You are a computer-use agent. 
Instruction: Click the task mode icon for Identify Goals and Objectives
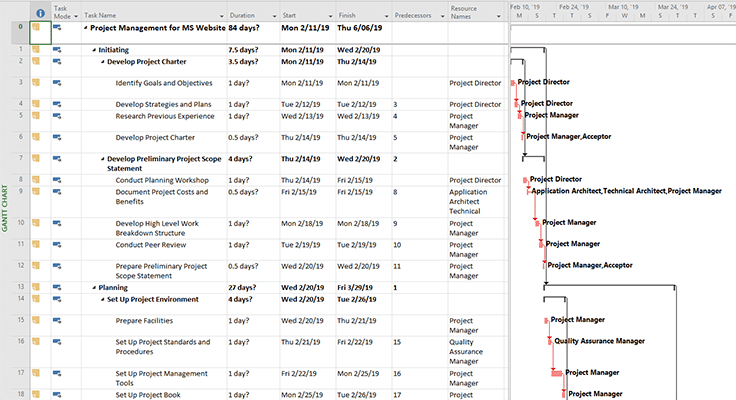(57, 83)
